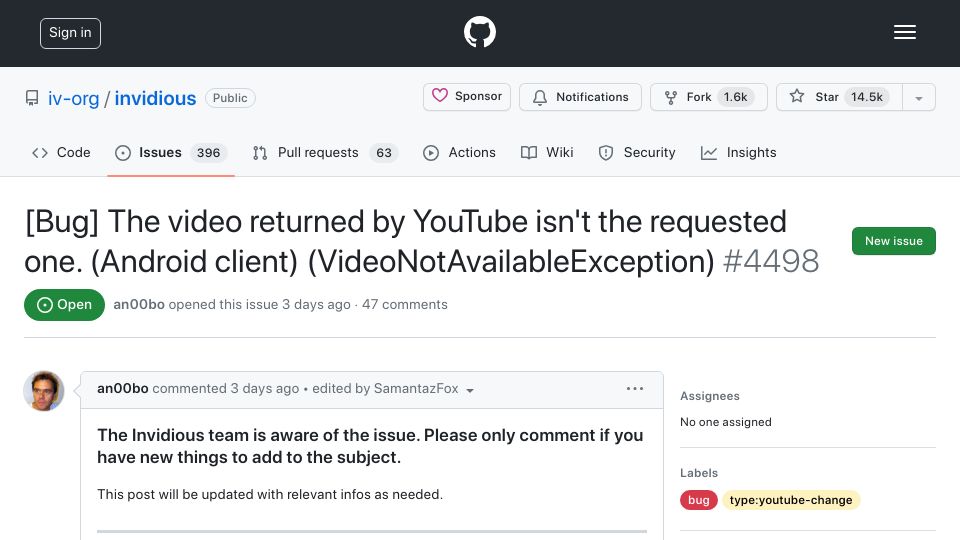Viewport: 960px width, 540px height.
Task: Click the Actions play icon
Action: [431, 153]
